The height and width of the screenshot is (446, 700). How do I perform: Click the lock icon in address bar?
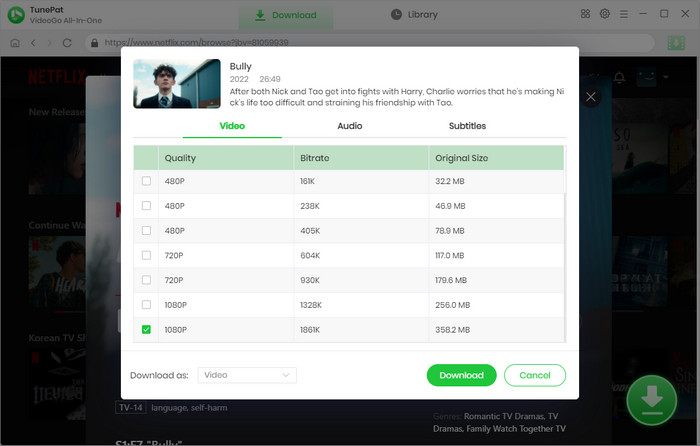click(x=94, y=43)
